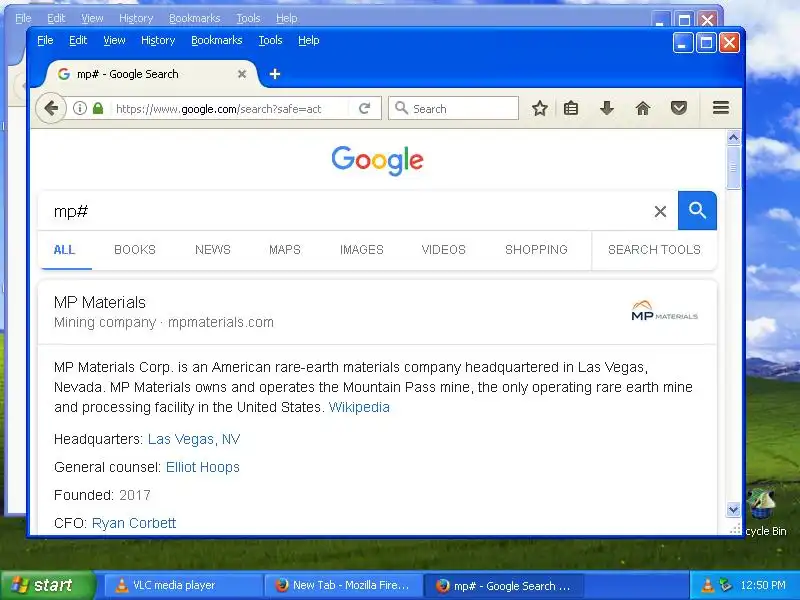Open History menu in background Firefox window
Viewport: 800px width, 600px height.
coord(136,18)
